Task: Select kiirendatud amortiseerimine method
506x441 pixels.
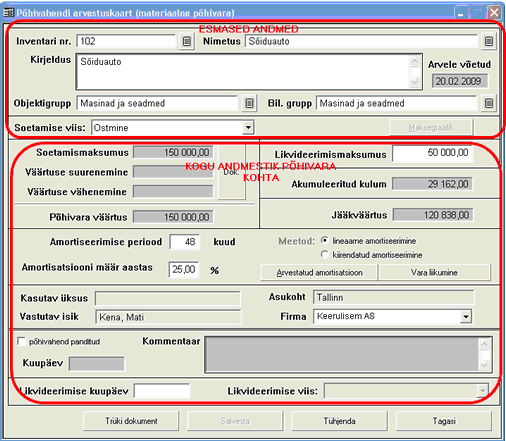Action: (x=324, y=254)
